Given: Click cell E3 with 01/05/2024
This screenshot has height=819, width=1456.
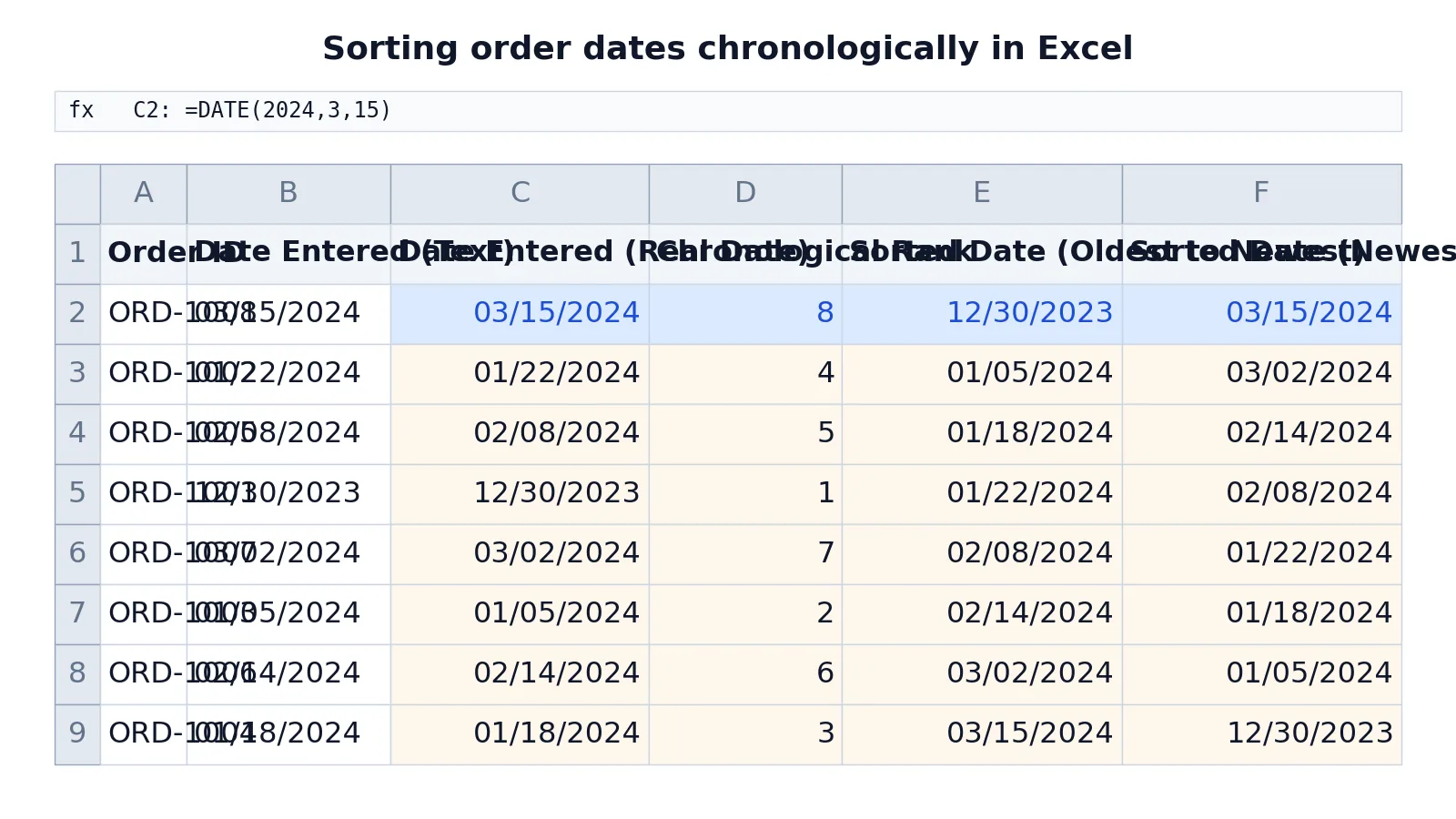Looking at the screenshot, I should [x=982, y=374].
